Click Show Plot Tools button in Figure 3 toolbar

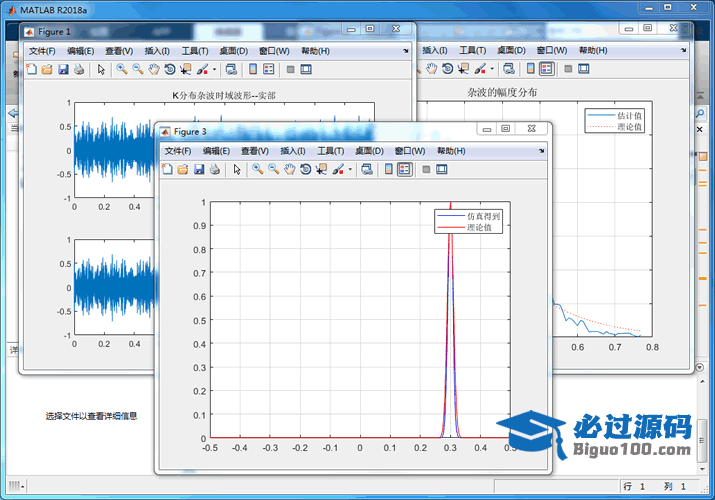441,170
